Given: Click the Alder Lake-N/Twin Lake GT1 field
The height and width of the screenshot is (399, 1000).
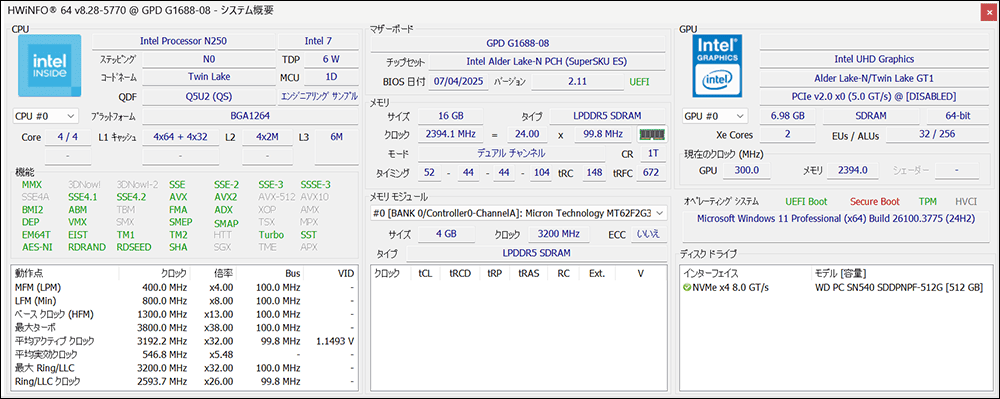Looking at the screenshot, I should pos(874,78).
